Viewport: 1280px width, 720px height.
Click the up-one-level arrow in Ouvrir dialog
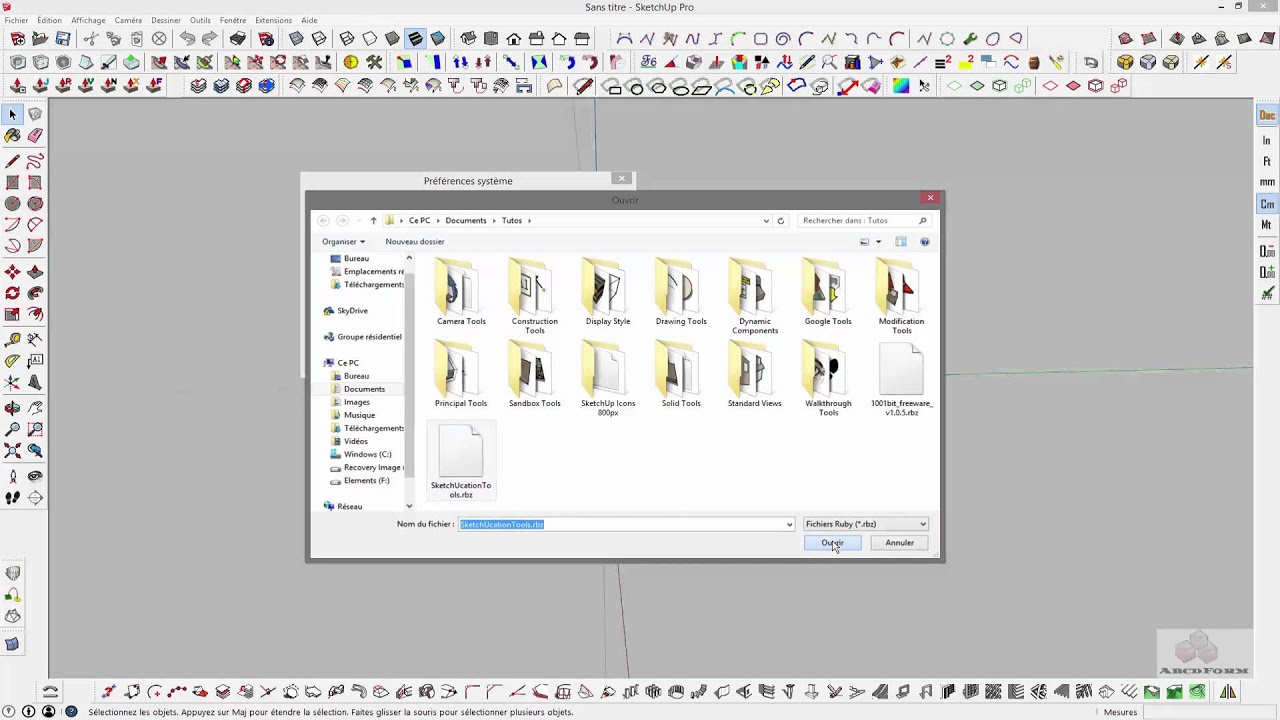coord(373,221)
